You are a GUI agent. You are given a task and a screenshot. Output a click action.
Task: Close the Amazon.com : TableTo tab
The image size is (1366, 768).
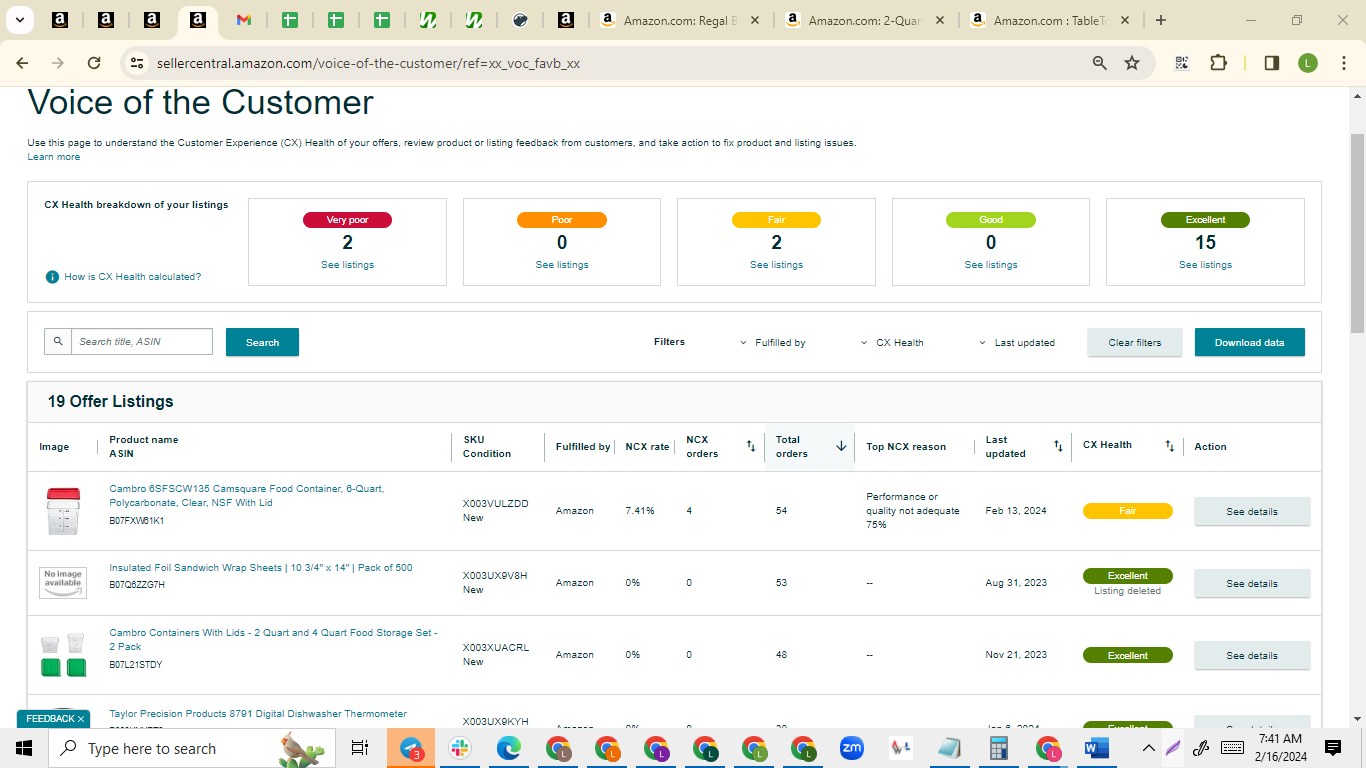coord(1124,20)
